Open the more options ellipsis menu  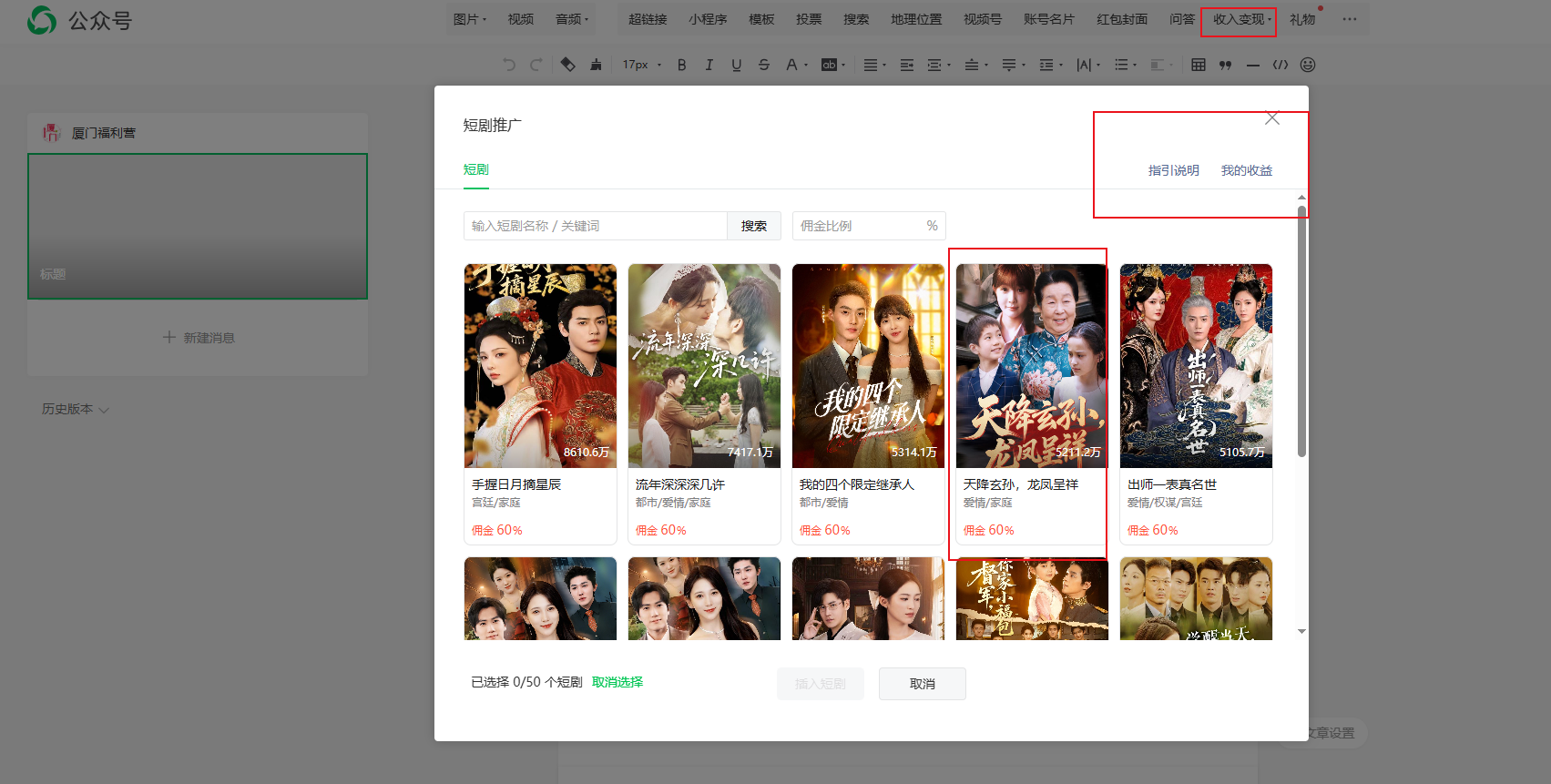point(1350,19)
